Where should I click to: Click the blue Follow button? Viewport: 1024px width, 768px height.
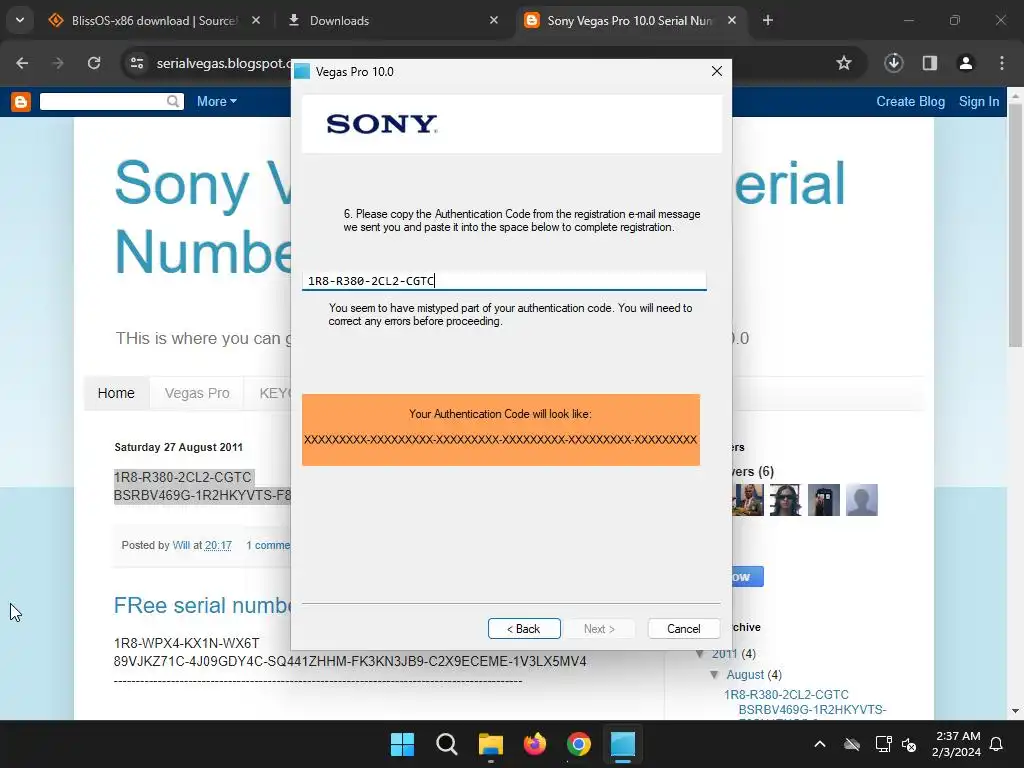[747, 577]
